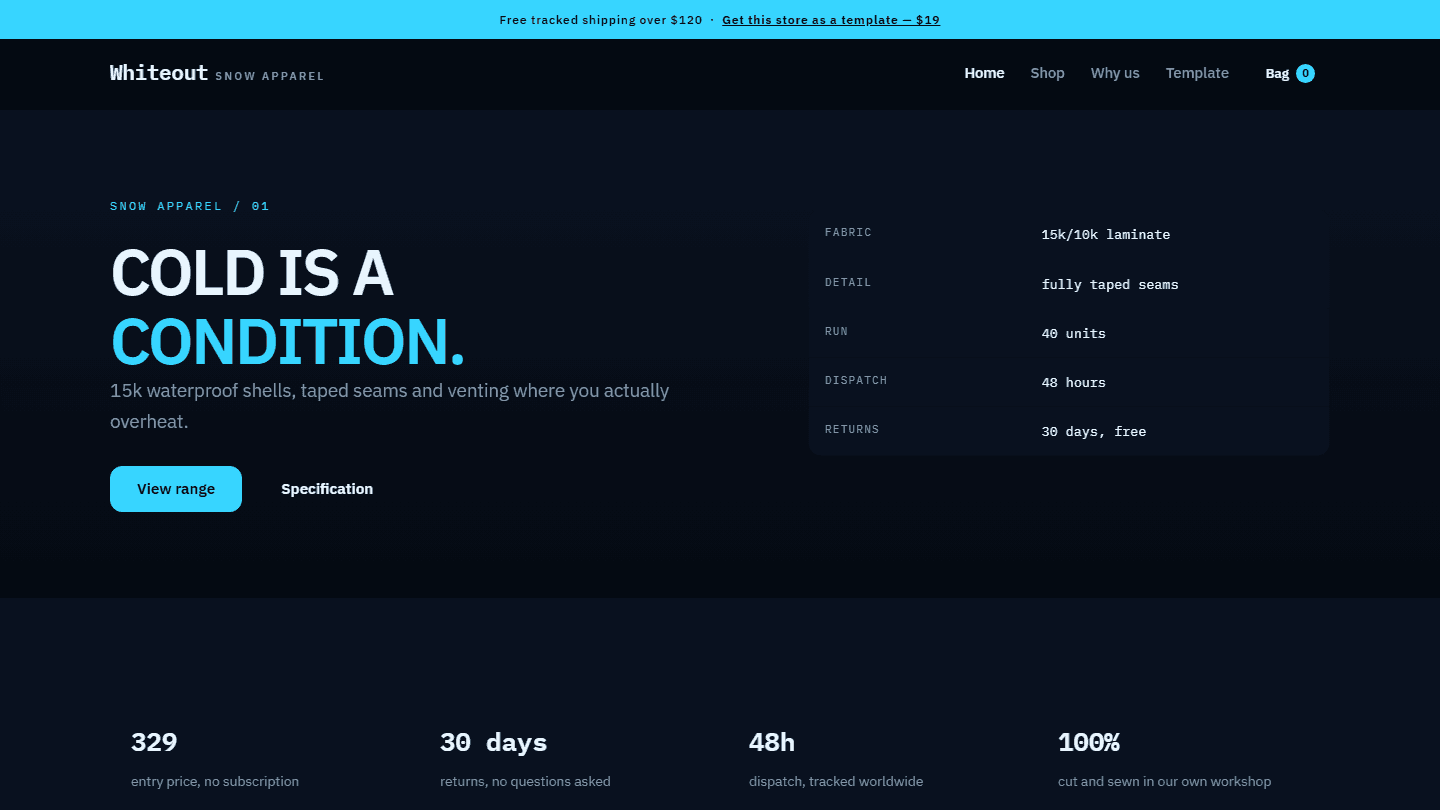Click 'cut and sewn in our own workshop' caption
This screenshot has height=810, width=1440.
(1165, 781)
